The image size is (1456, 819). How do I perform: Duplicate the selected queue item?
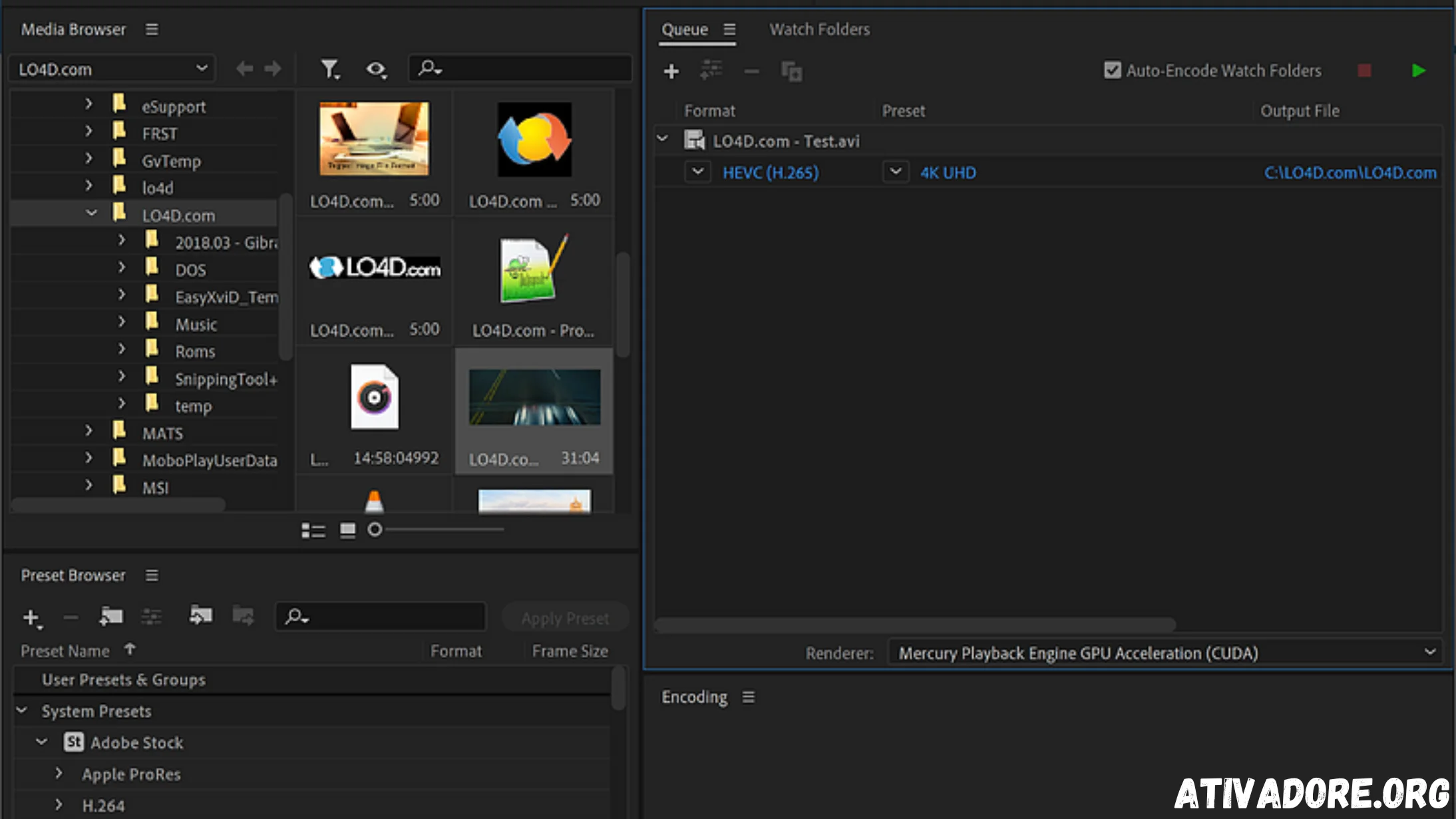[x=791, y=71]
